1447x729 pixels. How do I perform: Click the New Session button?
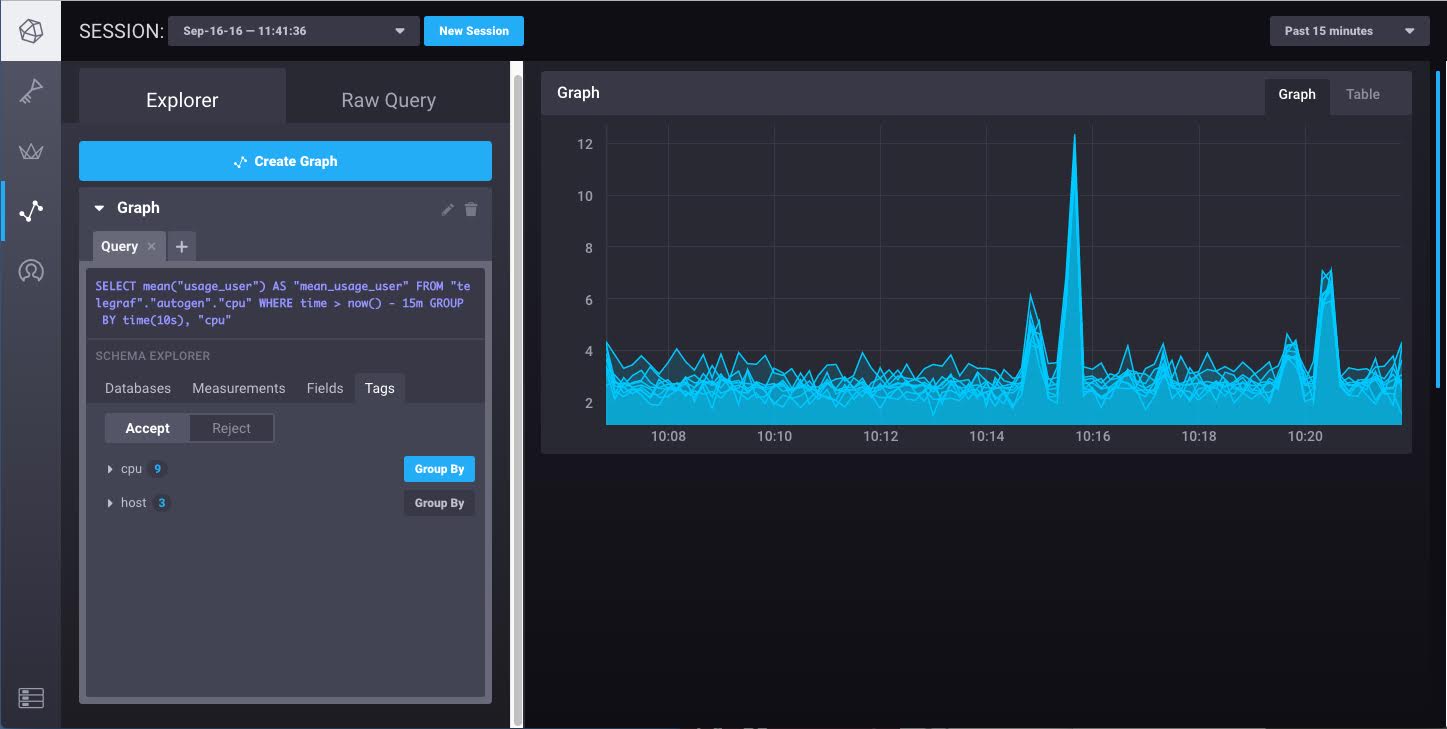(473, 31)
